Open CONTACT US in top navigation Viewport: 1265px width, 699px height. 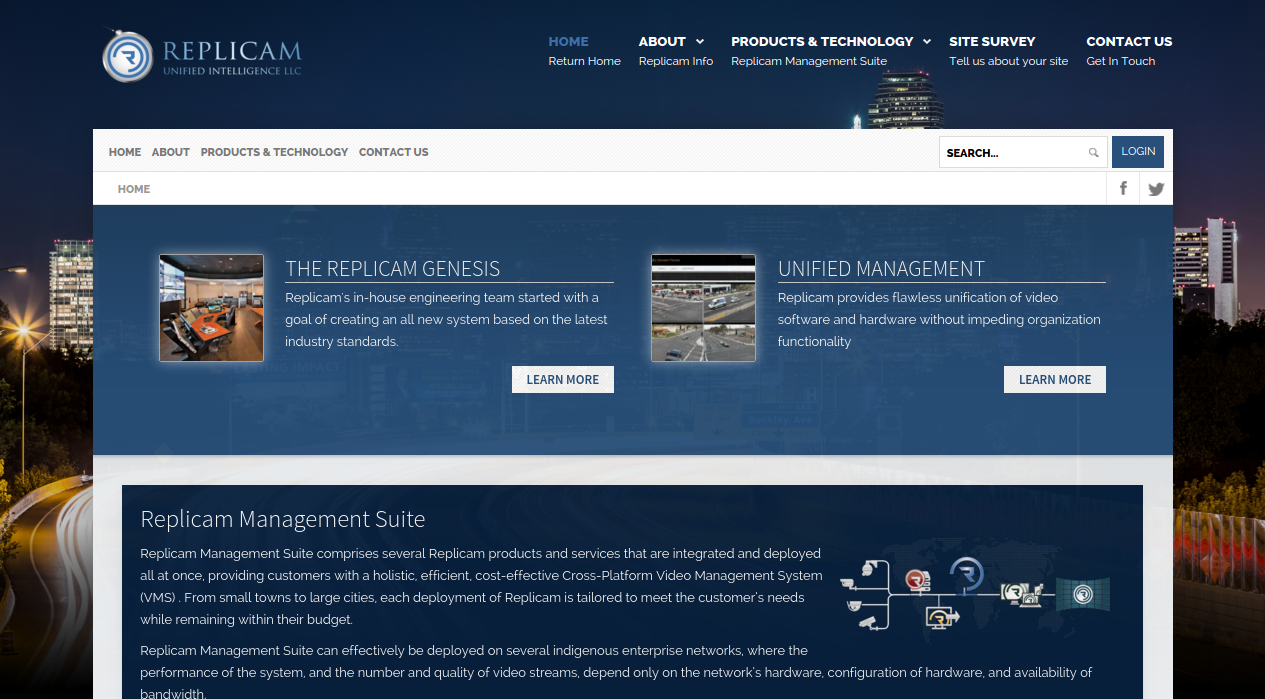pyautogui.click(x=1129, y=41)
